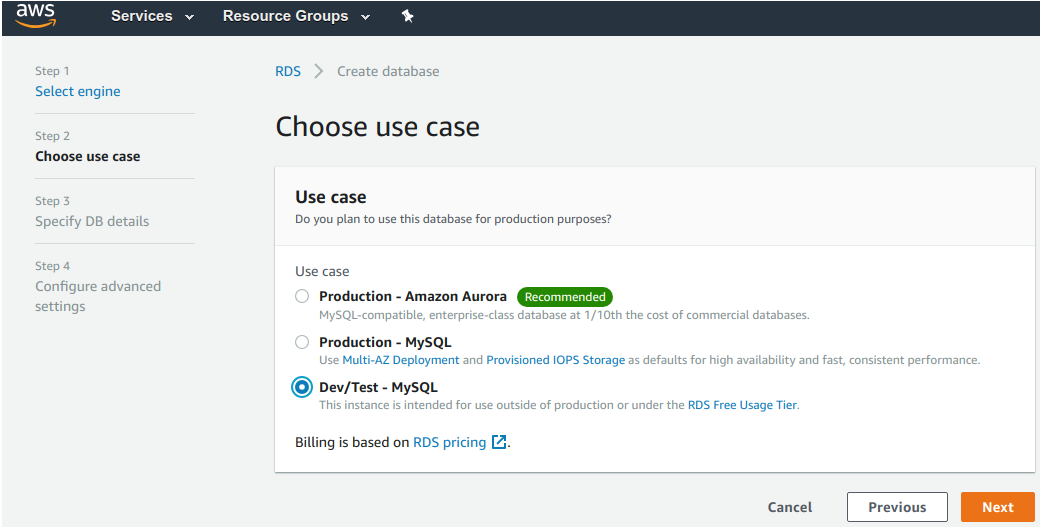Go back to Select engine step

78,91
